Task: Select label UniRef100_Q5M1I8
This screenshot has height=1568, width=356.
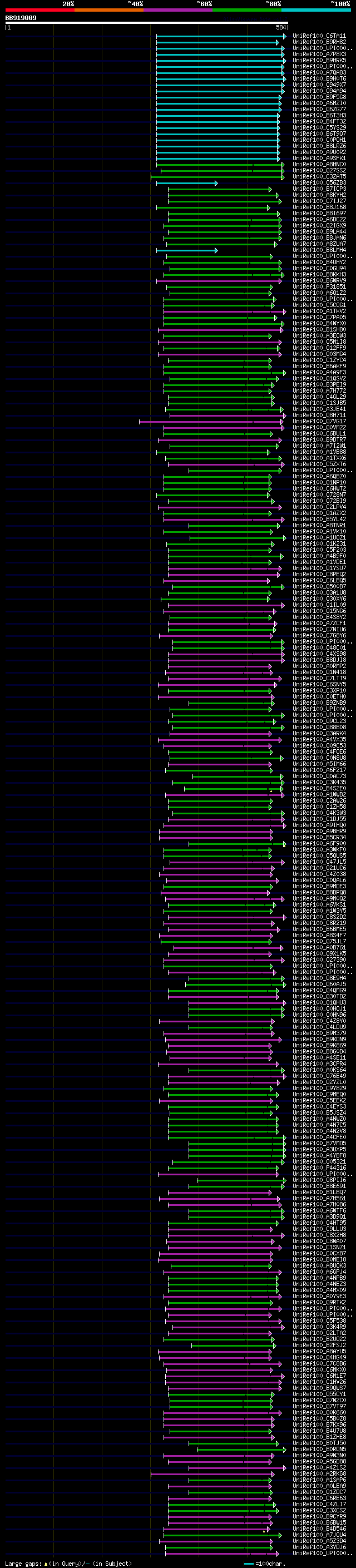Action: point(319,342)
